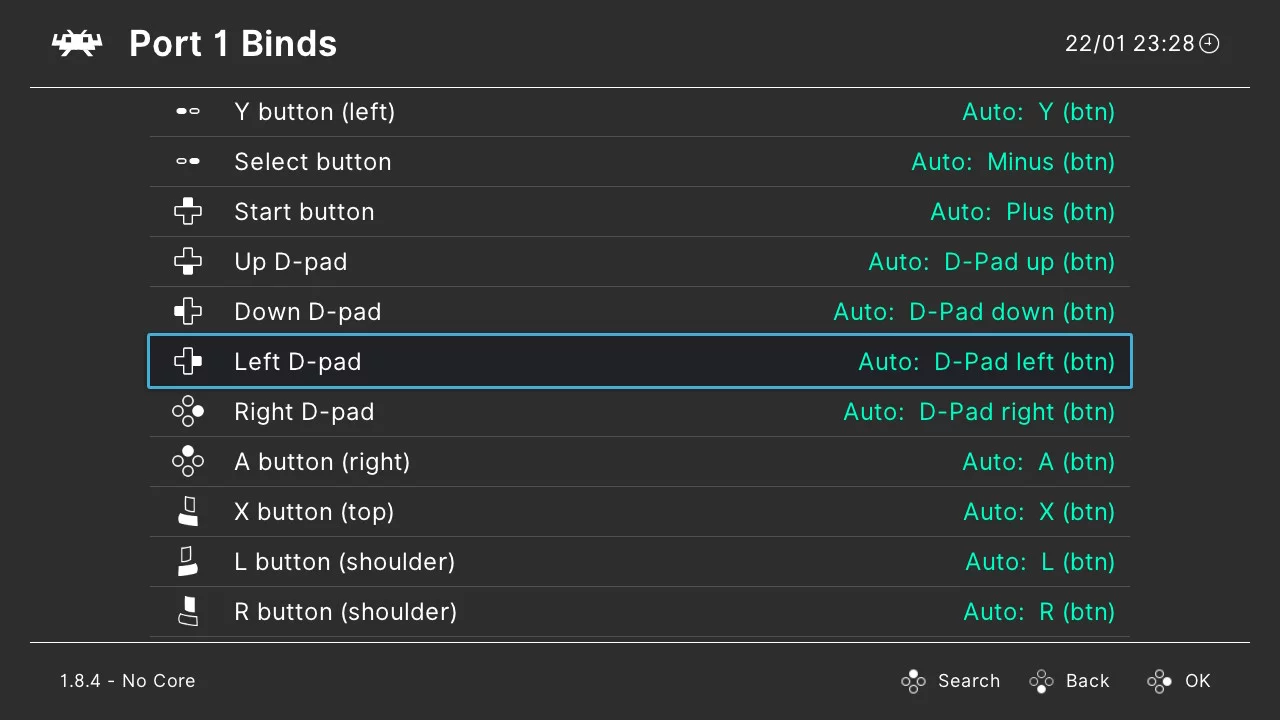Click the Down D-pad row
Viewport: 1280px width, 720px height.
tap(640, 311)
